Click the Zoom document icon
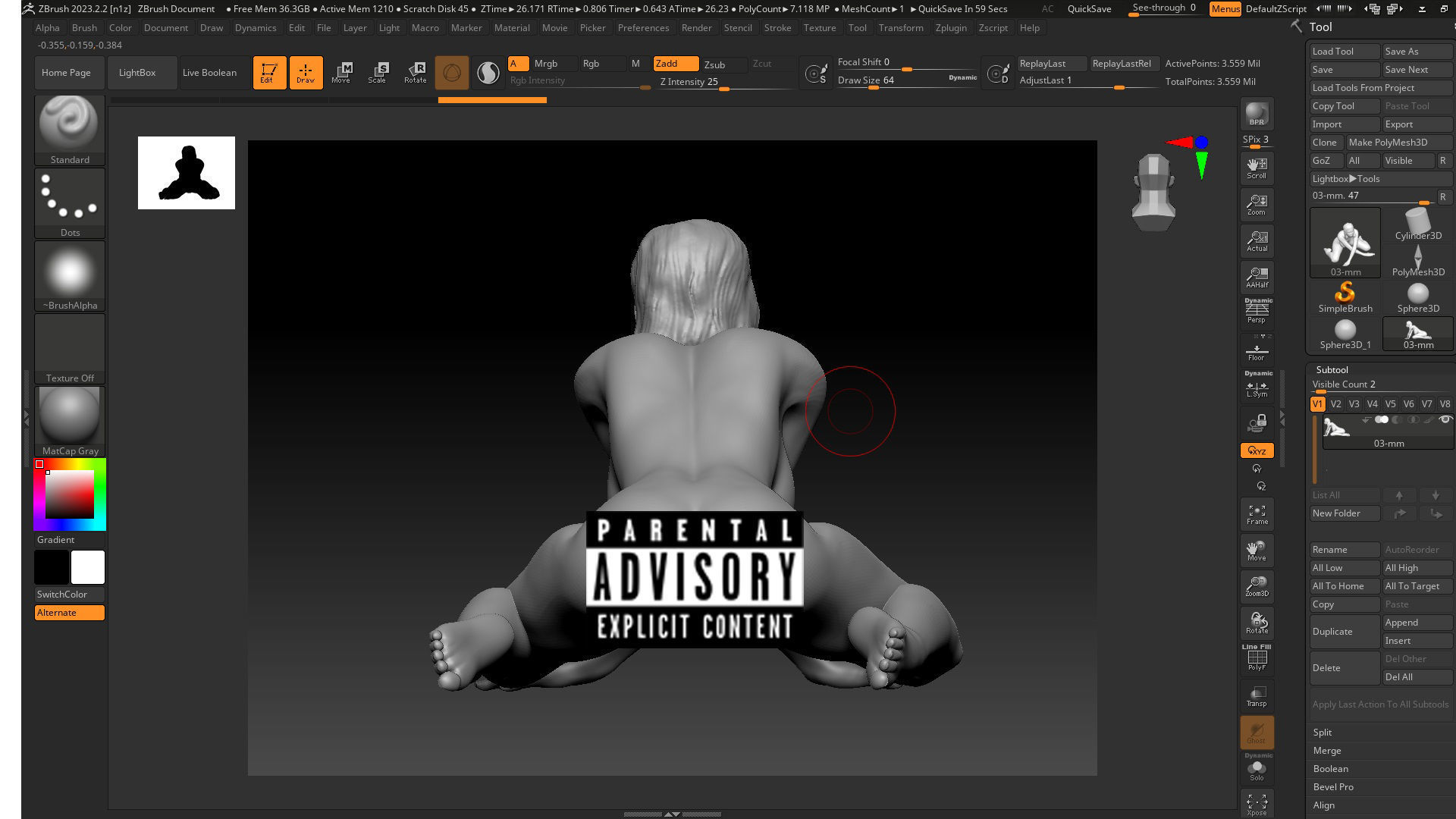 [x=1257, y=205]
